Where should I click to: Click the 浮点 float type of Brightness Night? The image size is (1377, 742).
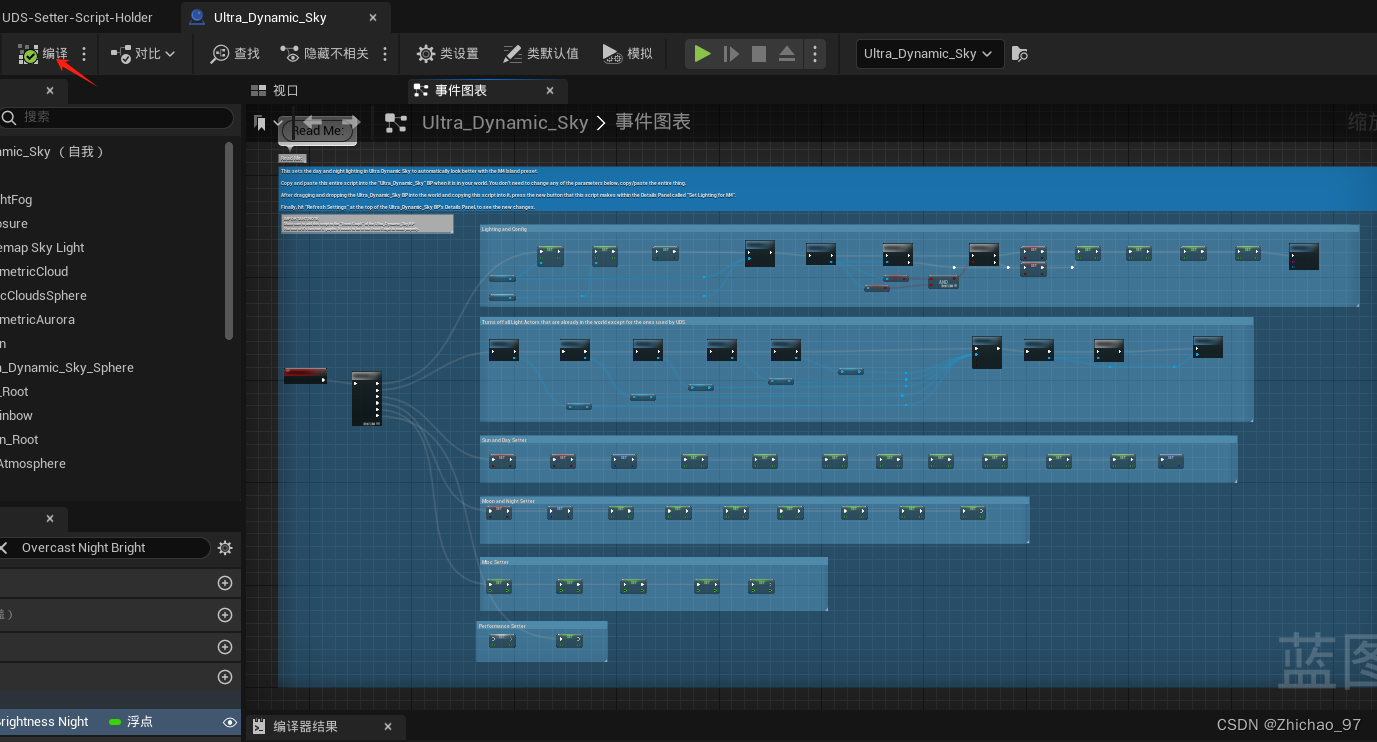pyautogui.click(x=131, y=722)
